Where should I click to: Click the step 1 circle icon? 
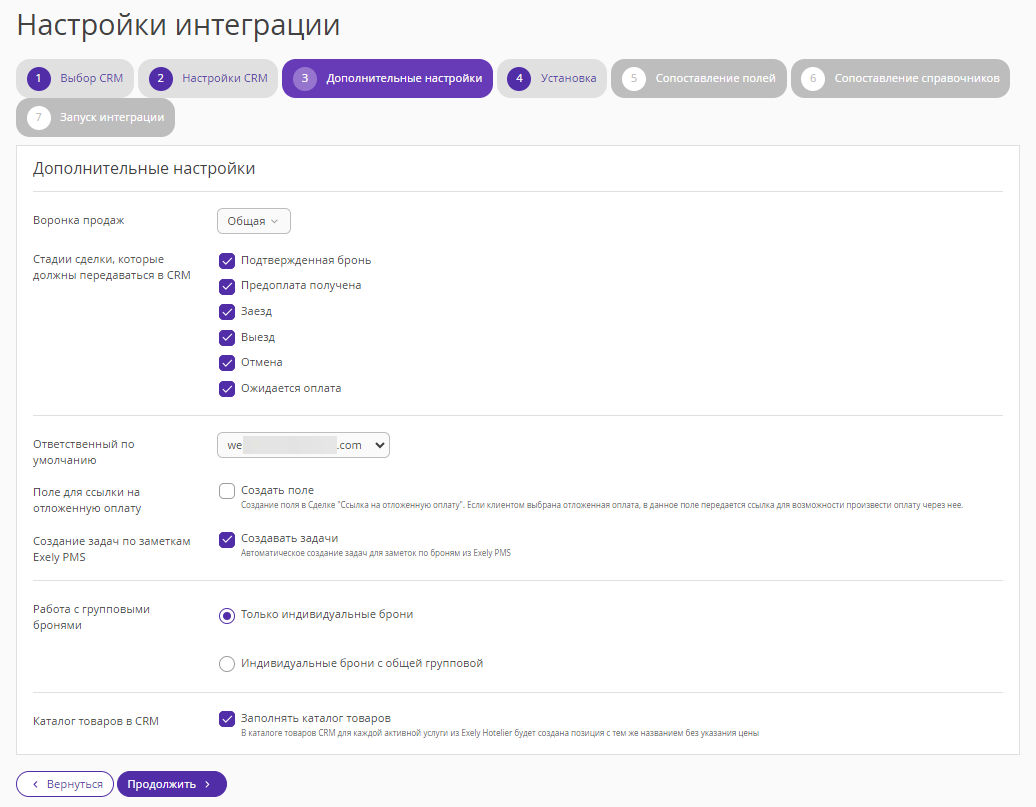(38, 79)
